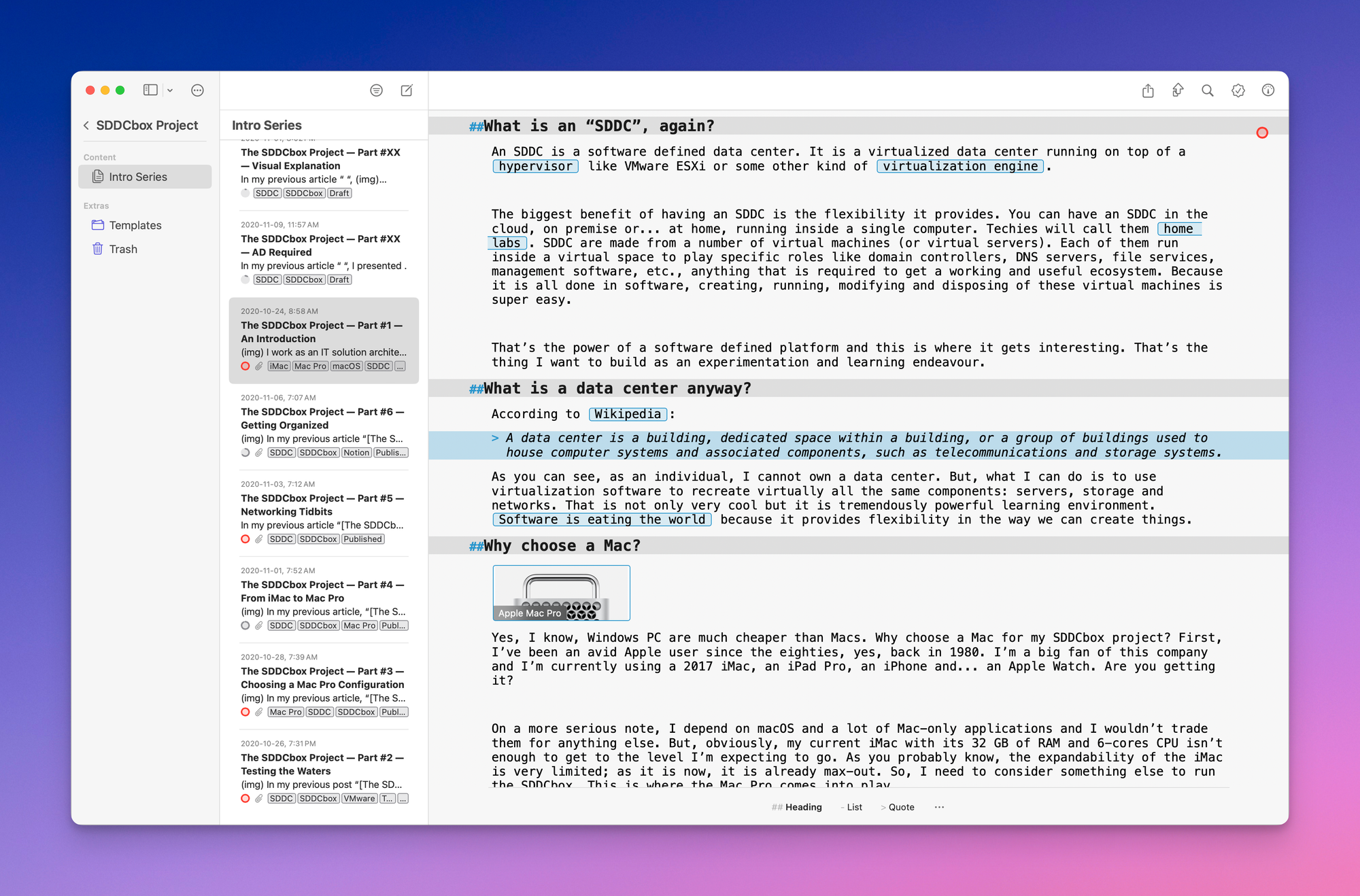1360x896 pixels.
Task: Open the Share/Export panel
Action: (x=1148, y=90)
